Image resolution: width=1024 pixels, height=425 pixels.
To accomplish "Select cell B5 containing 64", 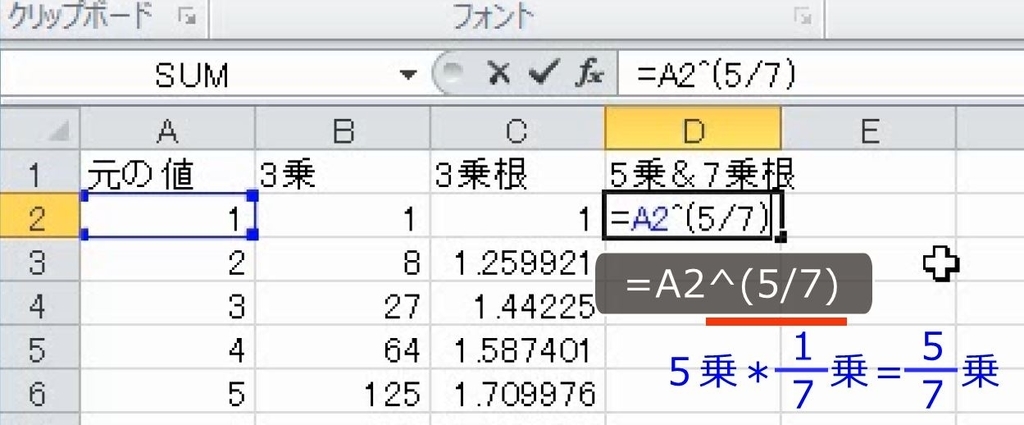I will tap(343, 349).
